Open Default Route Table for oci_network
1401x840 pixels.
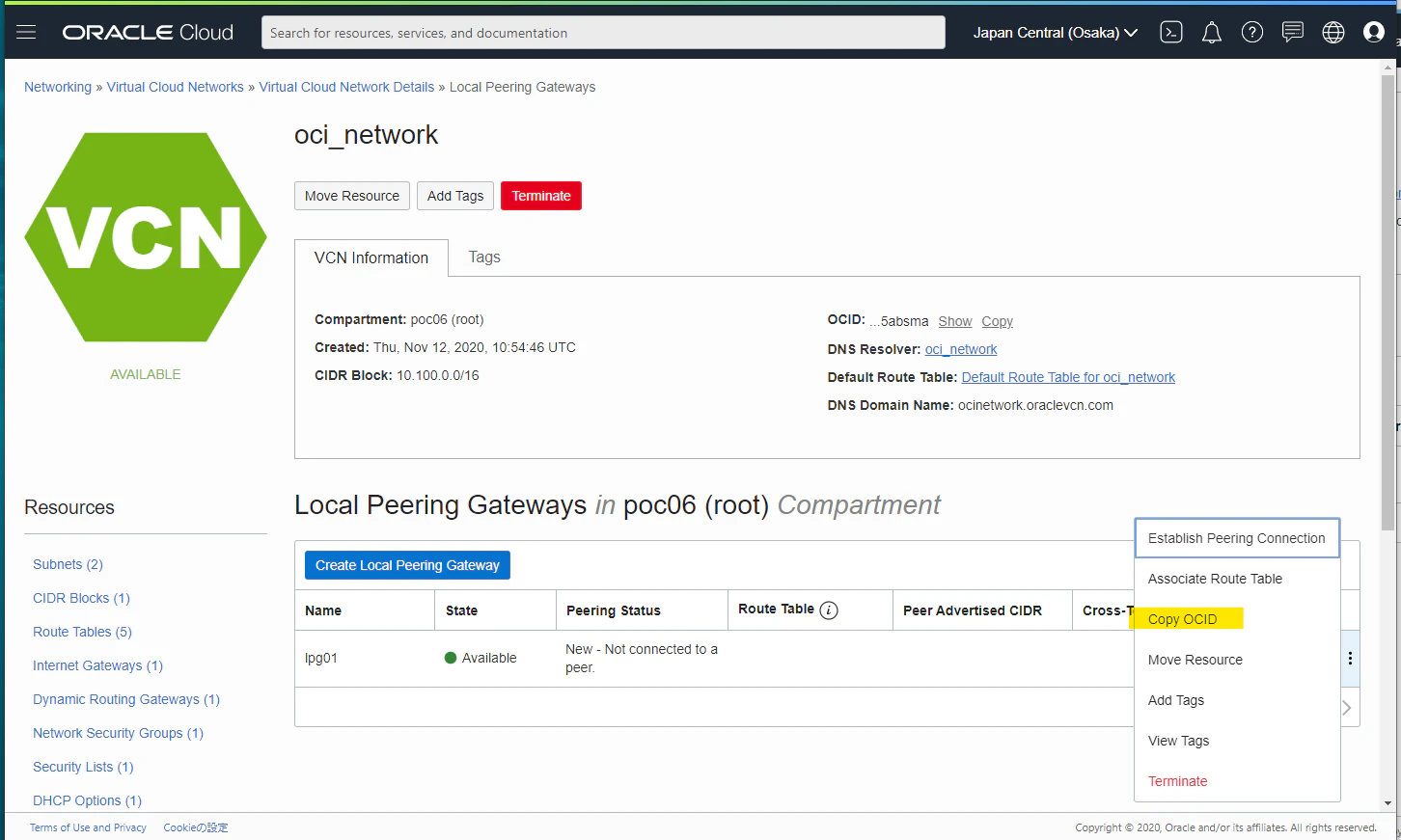click(x=1068, y=377)
